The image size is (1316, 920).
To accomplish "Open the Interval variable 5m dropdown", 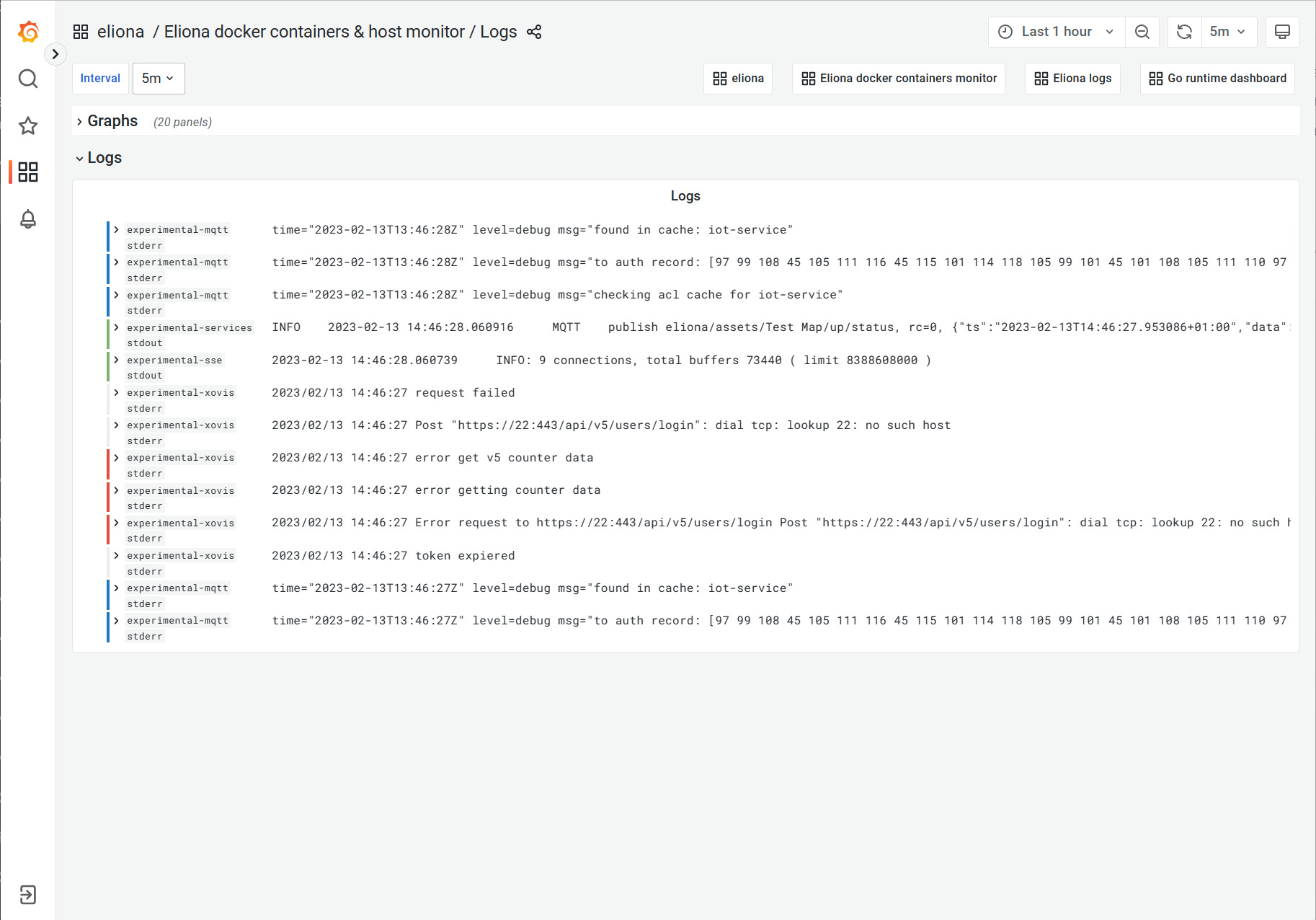I will (159, 79).
